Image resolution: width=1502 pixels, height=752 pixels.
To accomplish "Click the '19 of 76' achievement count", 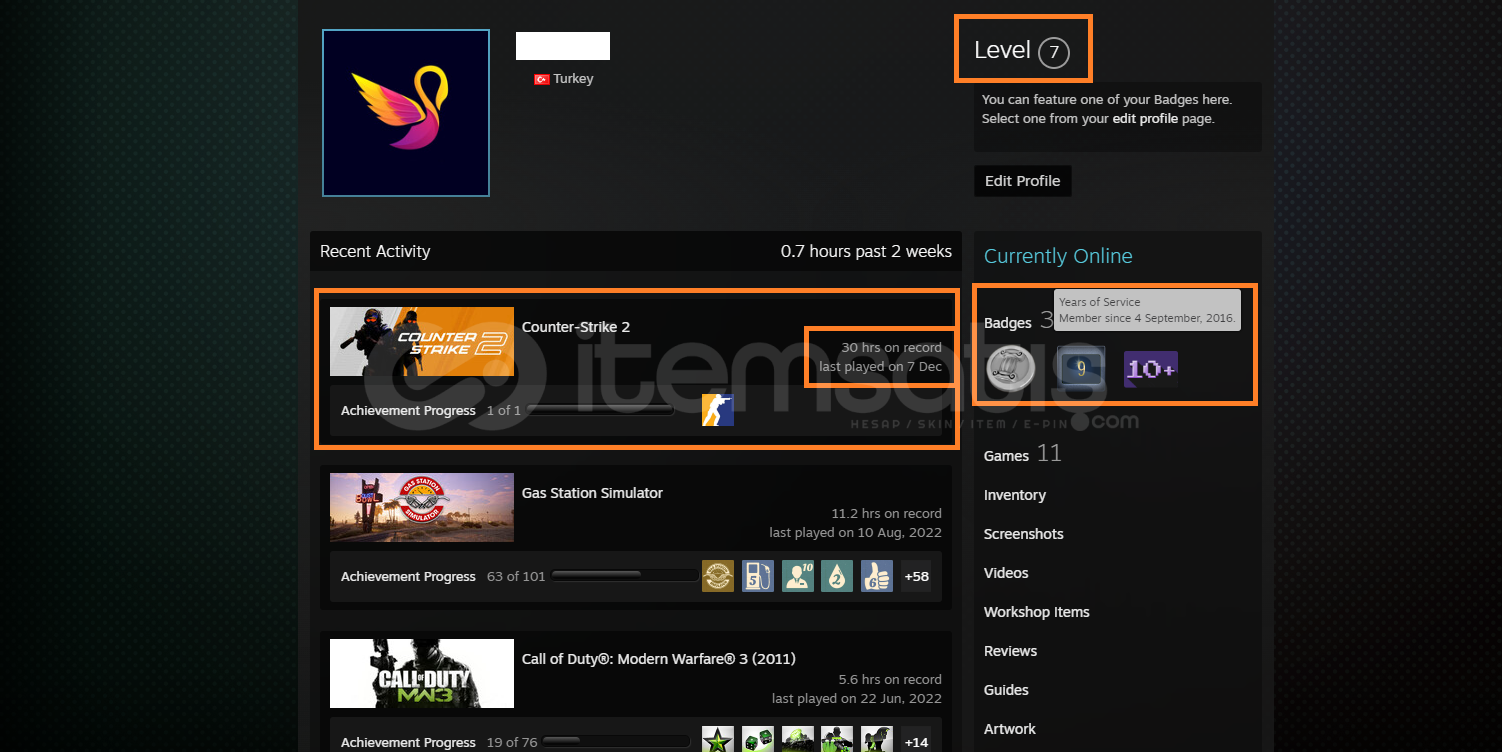I will [512, 742].
